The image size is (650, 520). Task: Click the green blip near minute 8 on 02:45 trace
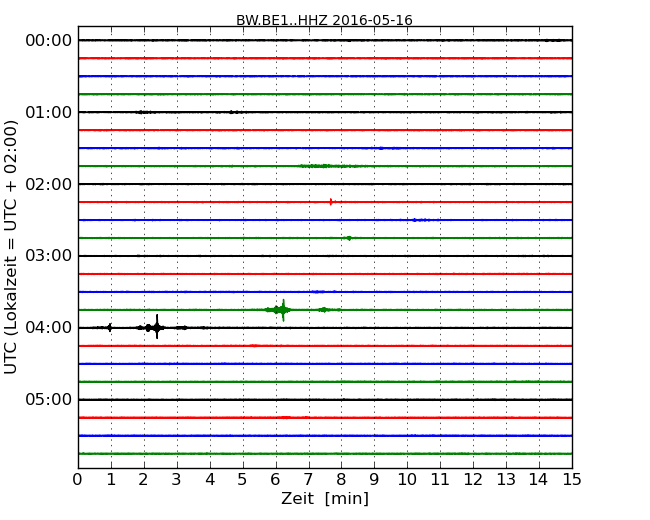(x=349, y=238)
